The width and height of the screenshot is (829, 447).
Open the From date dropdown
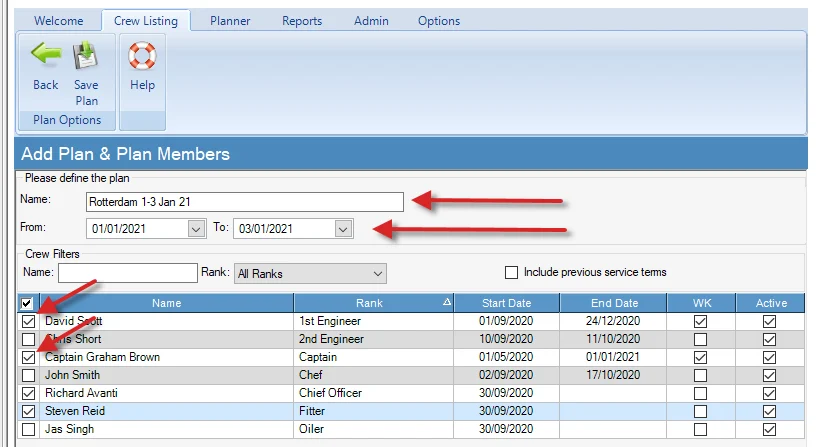coord(196,229)
